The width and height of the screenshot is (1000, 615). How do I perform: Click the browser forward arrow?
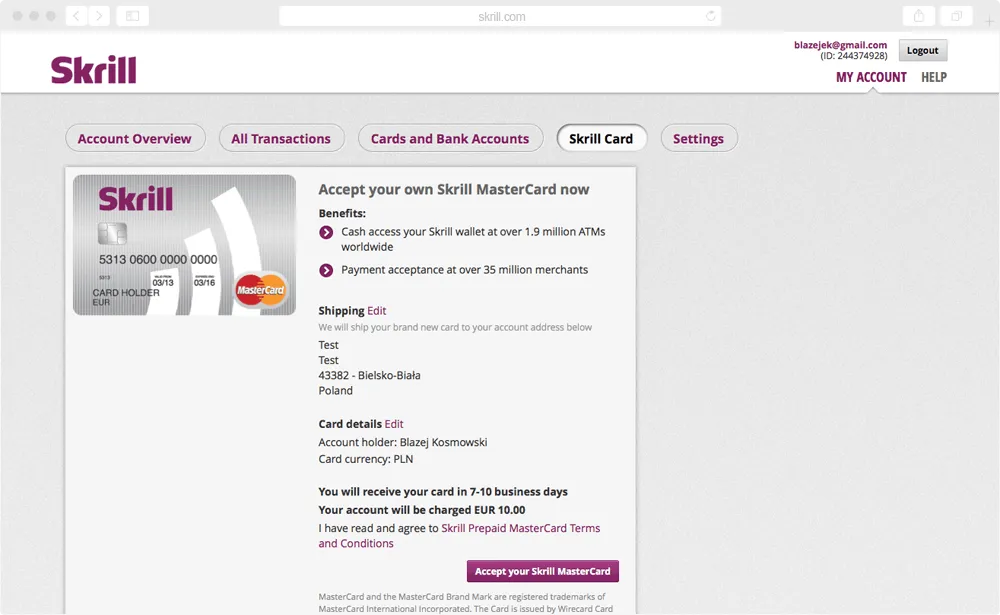(x=99, y=16)
